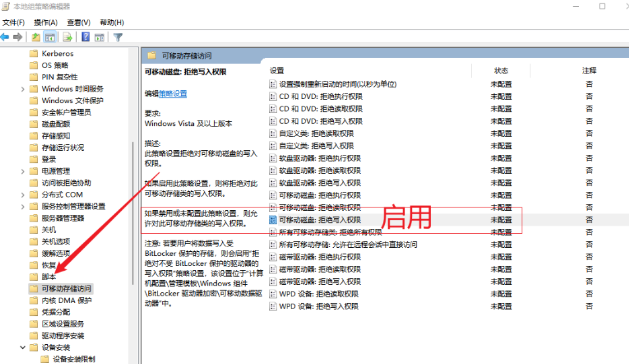Click the folder icon beside '脚本'

click(x=34, y=277)
